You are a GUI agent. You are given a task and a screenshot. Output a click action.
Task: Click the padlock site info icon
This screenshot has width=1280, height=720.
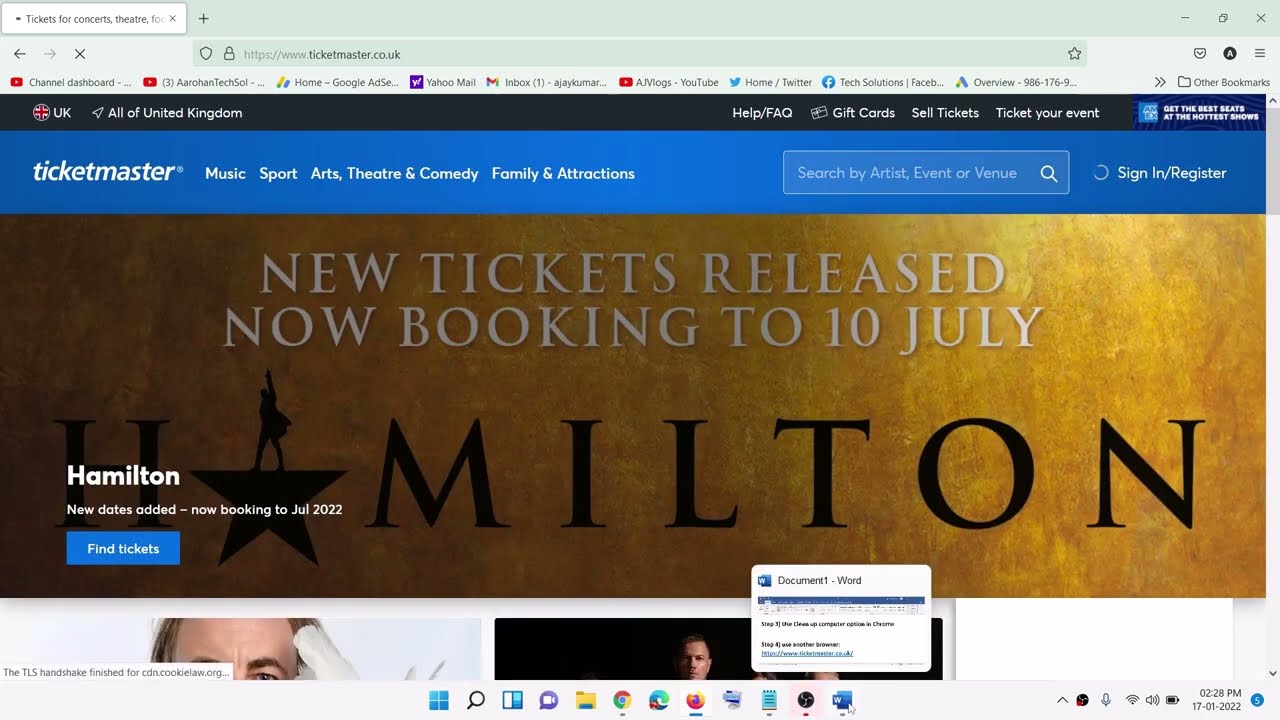(229, 54)
